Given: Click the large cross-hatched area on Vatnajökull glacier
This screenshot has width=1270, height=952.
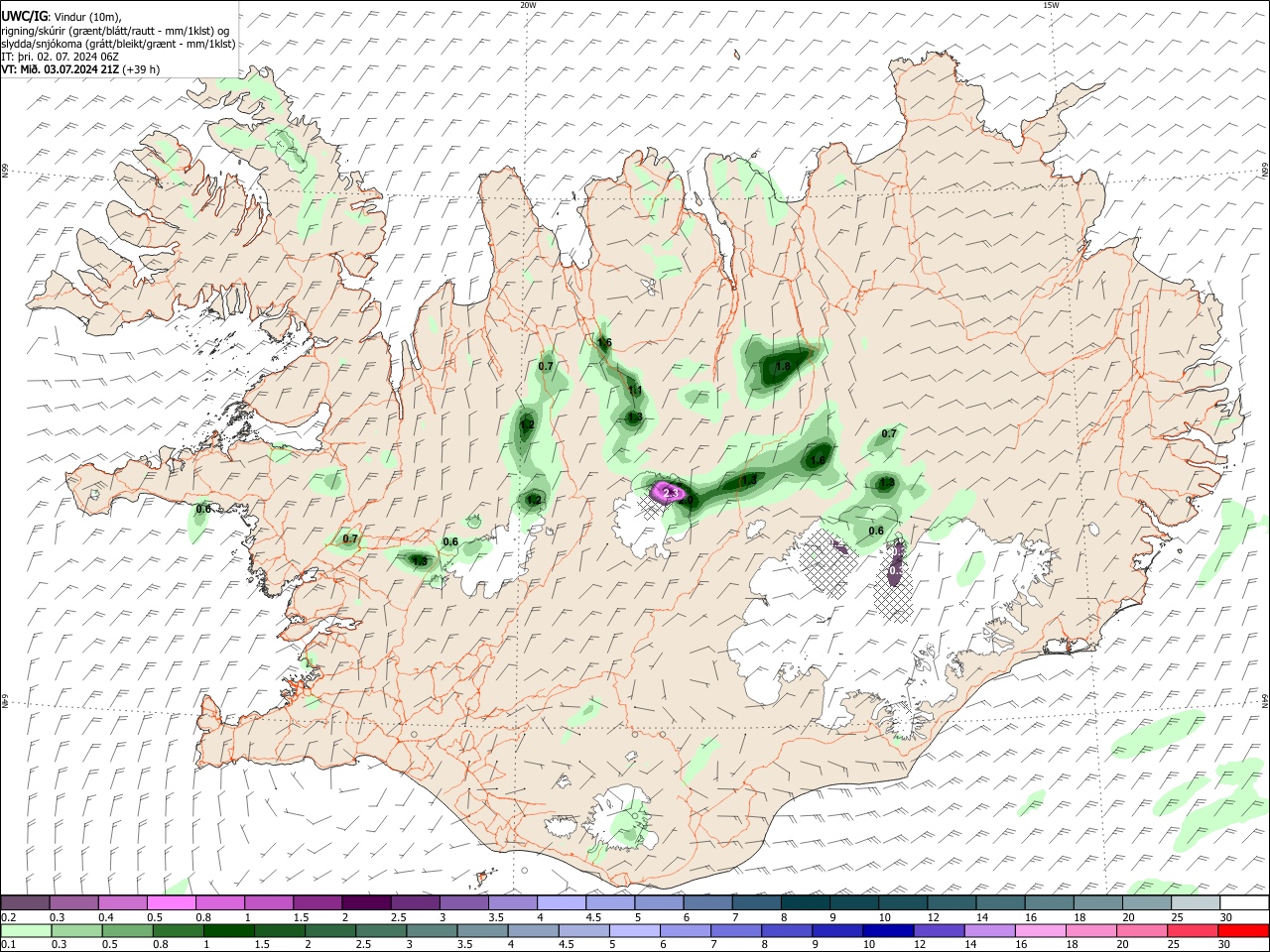Looking at the screenshot, I should [828, 562].
